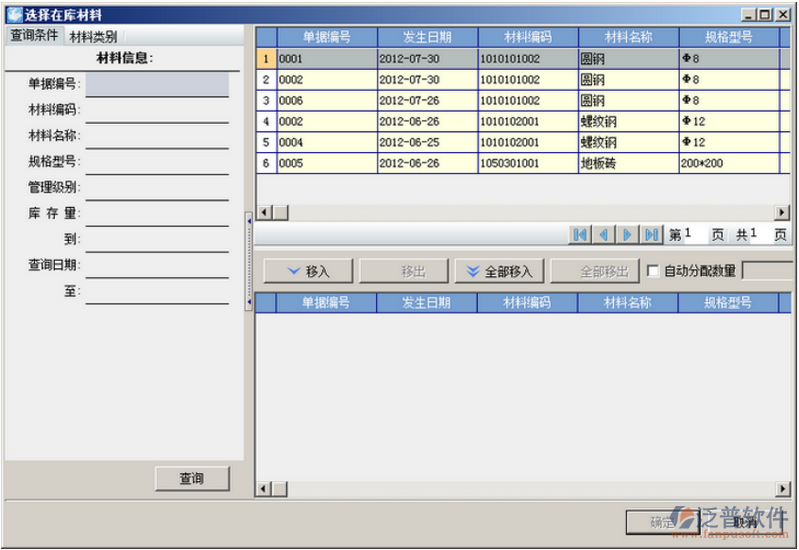The image size is (799, 550).
Task: Go to first page navigation icon
Action: coord(580,235)
